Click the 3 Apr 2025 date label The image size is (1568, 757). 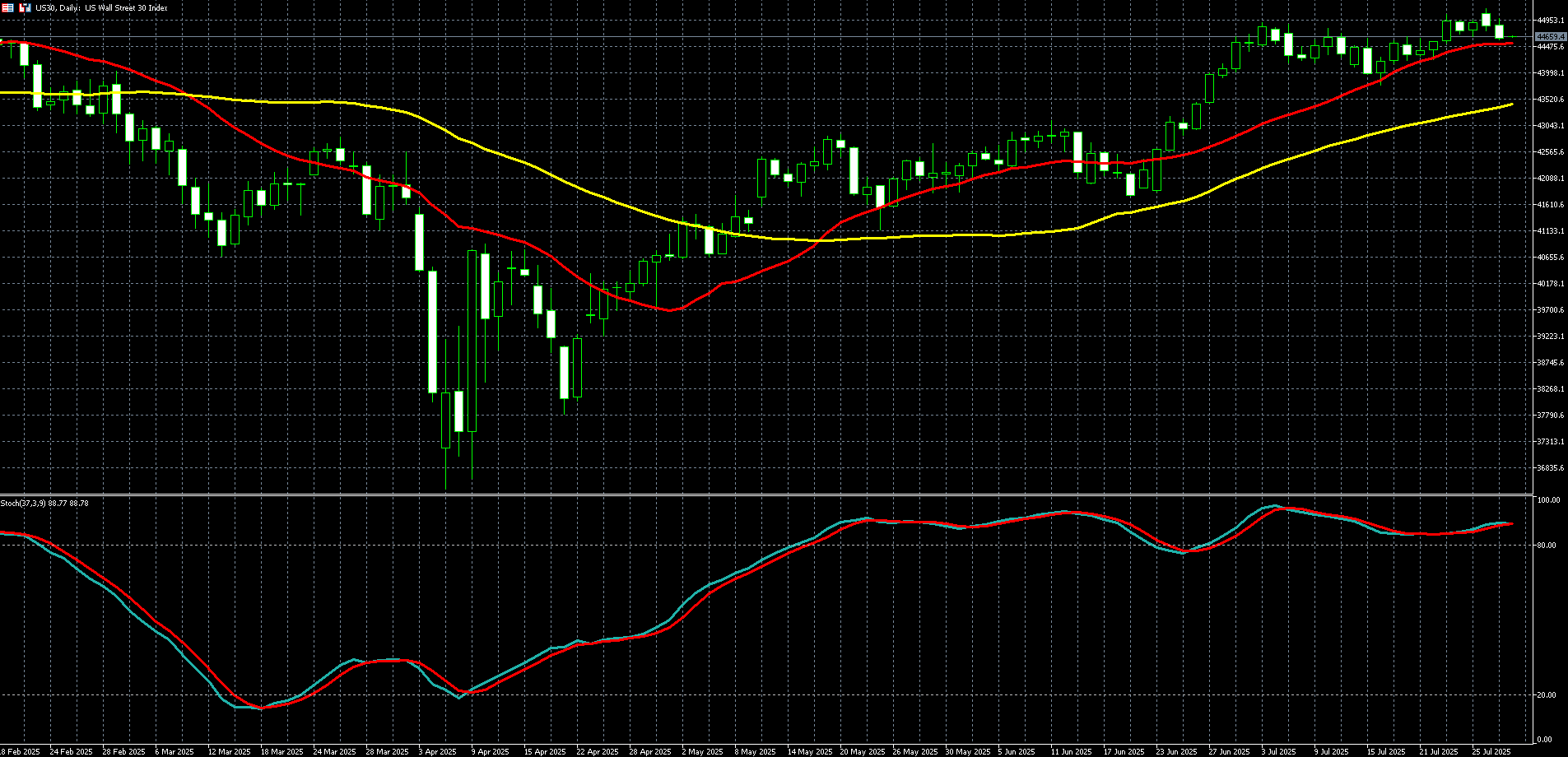point(437,751)
